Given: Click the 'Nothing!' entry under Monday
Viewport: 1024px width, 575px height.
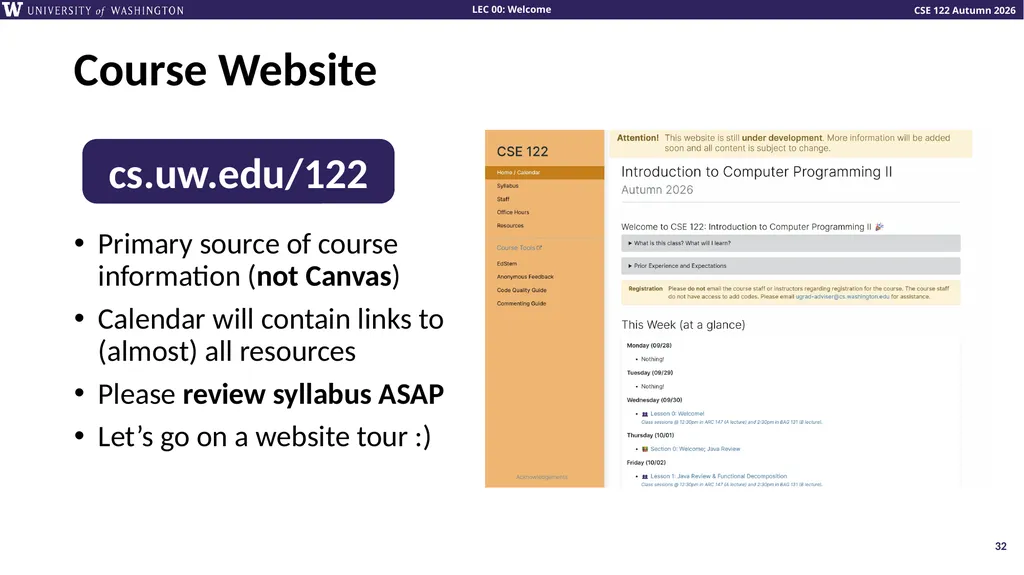Looking at the screenshot, I should point(652,359).
